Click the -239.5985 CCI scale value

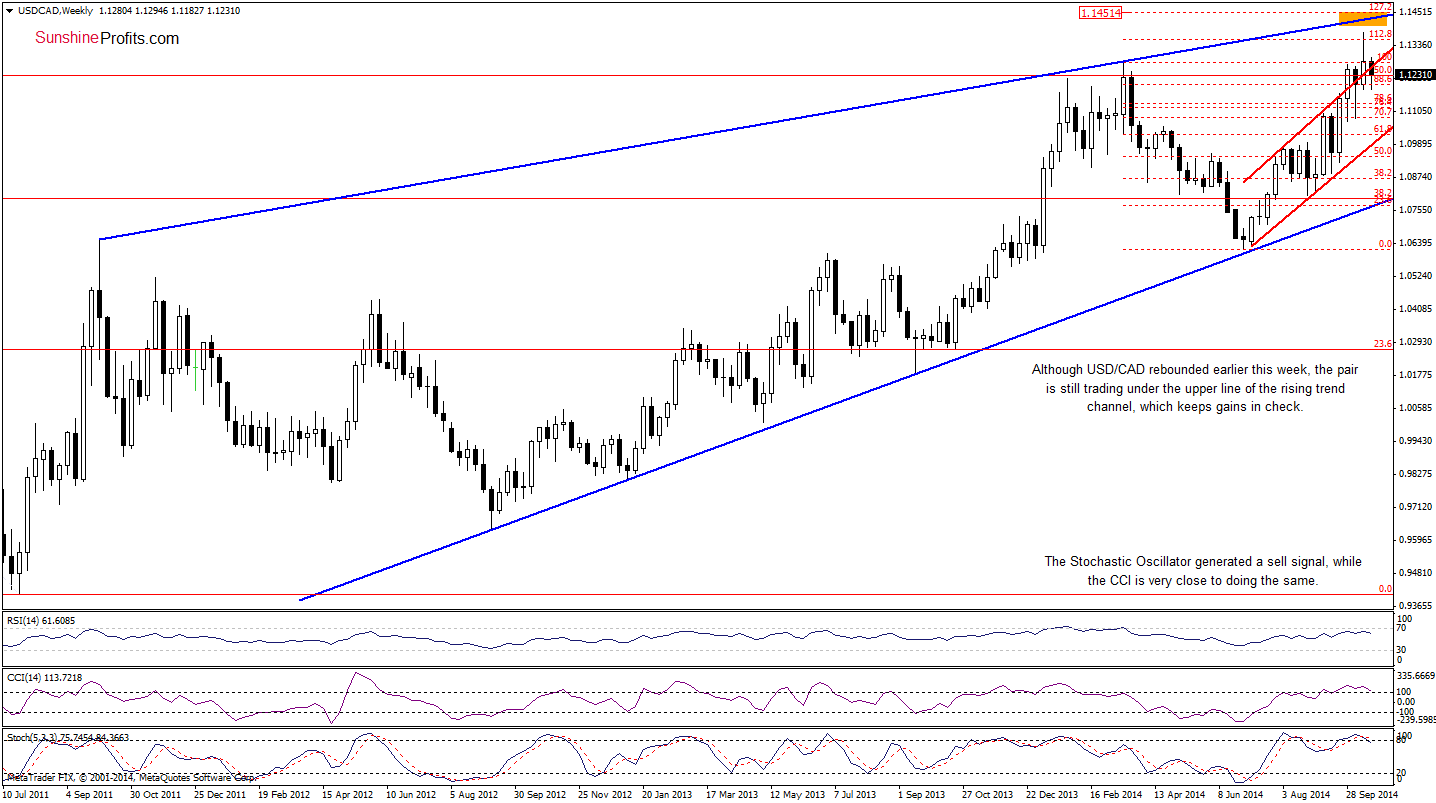pyautogui.click(x=1415, y=718)
